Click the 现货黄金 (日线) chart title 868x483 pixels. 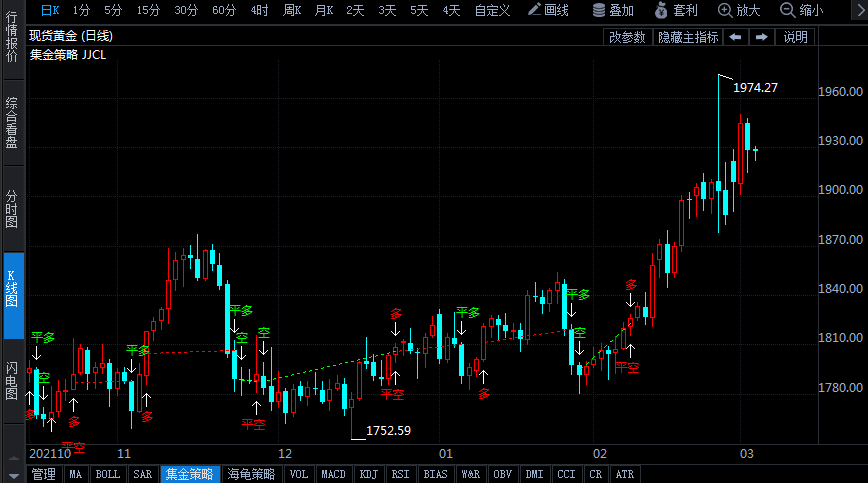click(71, 36)
